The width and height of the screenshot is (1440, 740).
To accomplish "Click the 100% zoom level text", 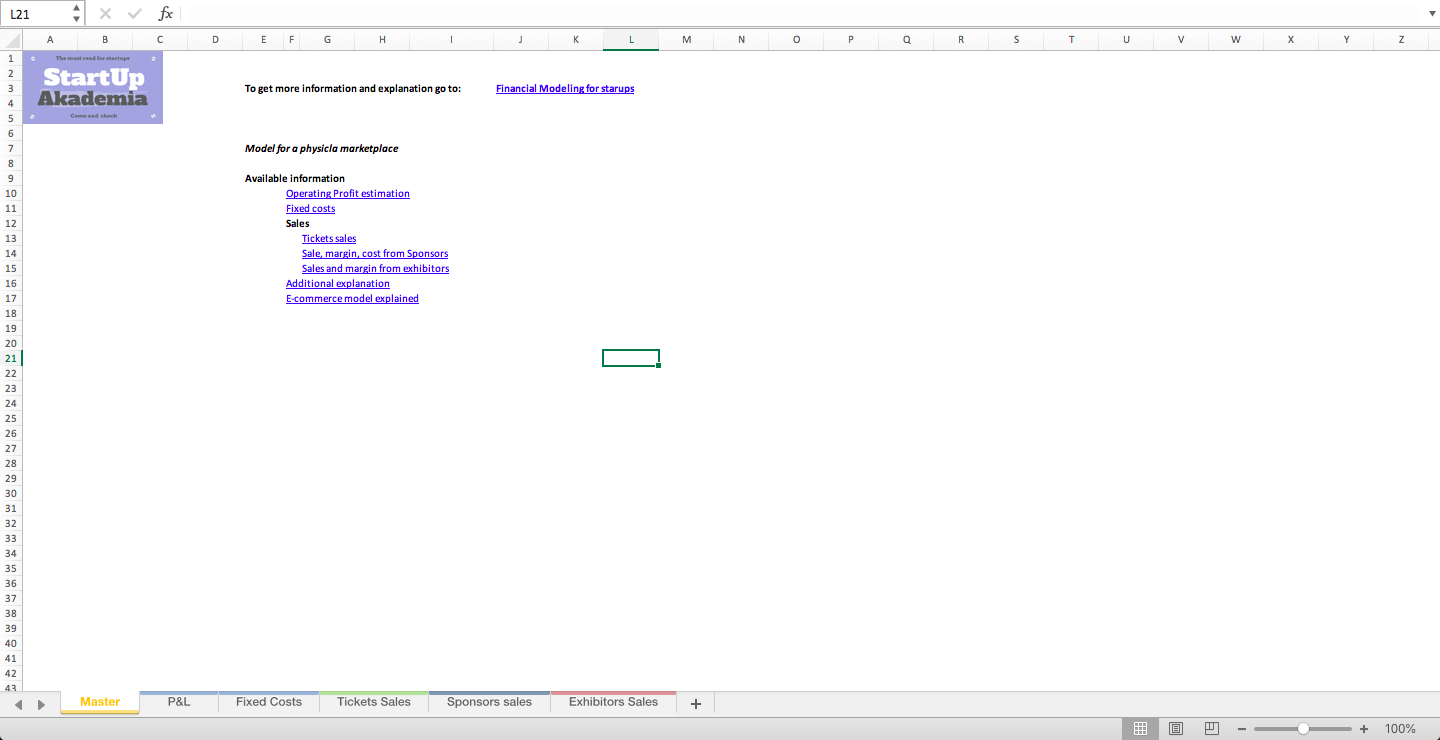I will click(x=1400, y=729).
